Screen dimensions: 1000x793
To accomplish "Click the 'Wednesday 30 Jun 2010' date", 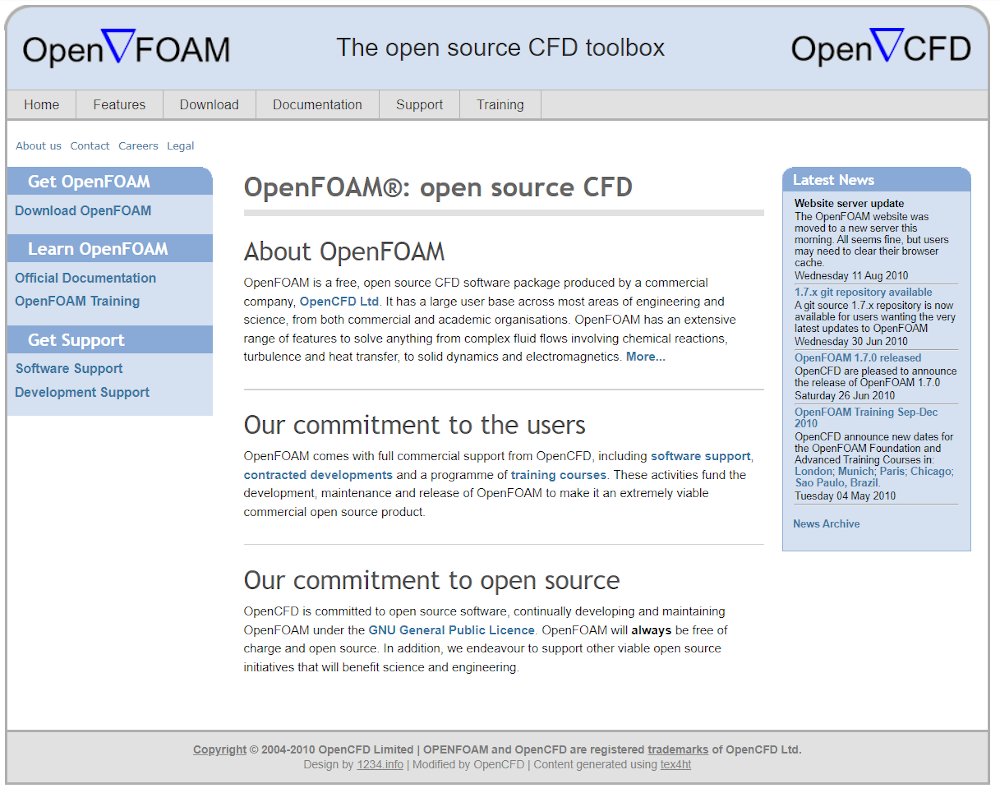I will (x=851, y=341).
